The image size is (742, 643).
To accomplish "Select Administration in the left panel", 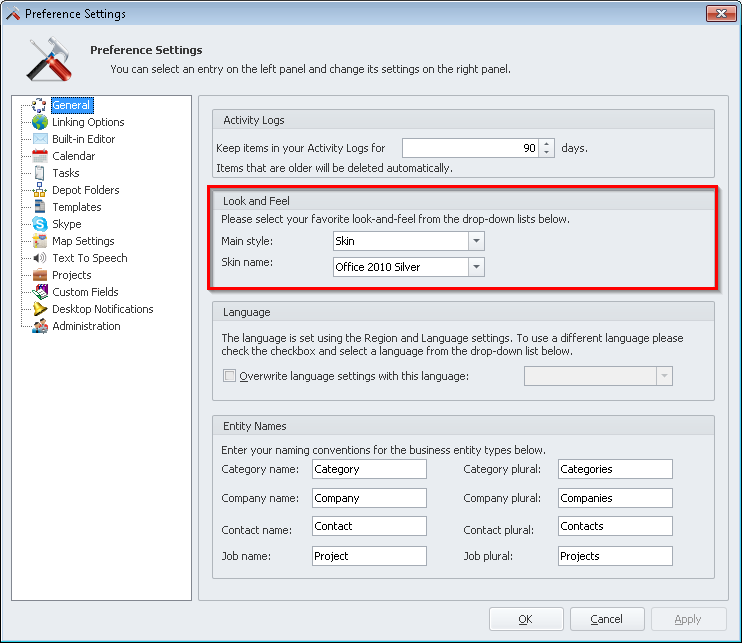I will (x=86, y=326).
